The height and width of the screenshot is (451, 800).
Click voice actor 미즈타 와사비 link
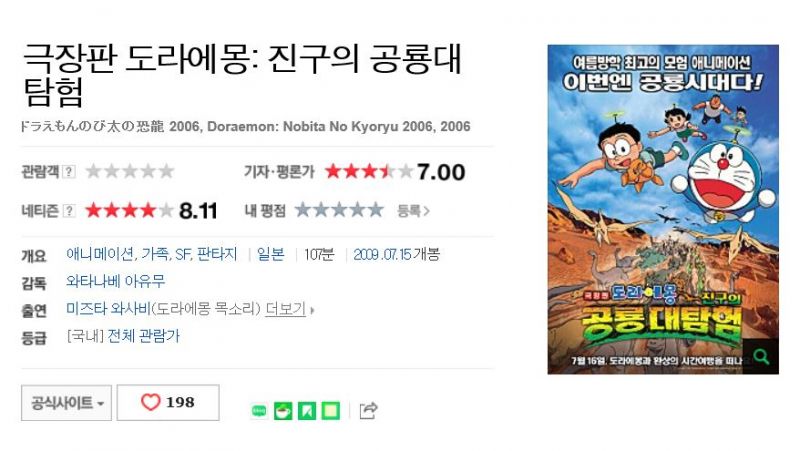point(108,309)
